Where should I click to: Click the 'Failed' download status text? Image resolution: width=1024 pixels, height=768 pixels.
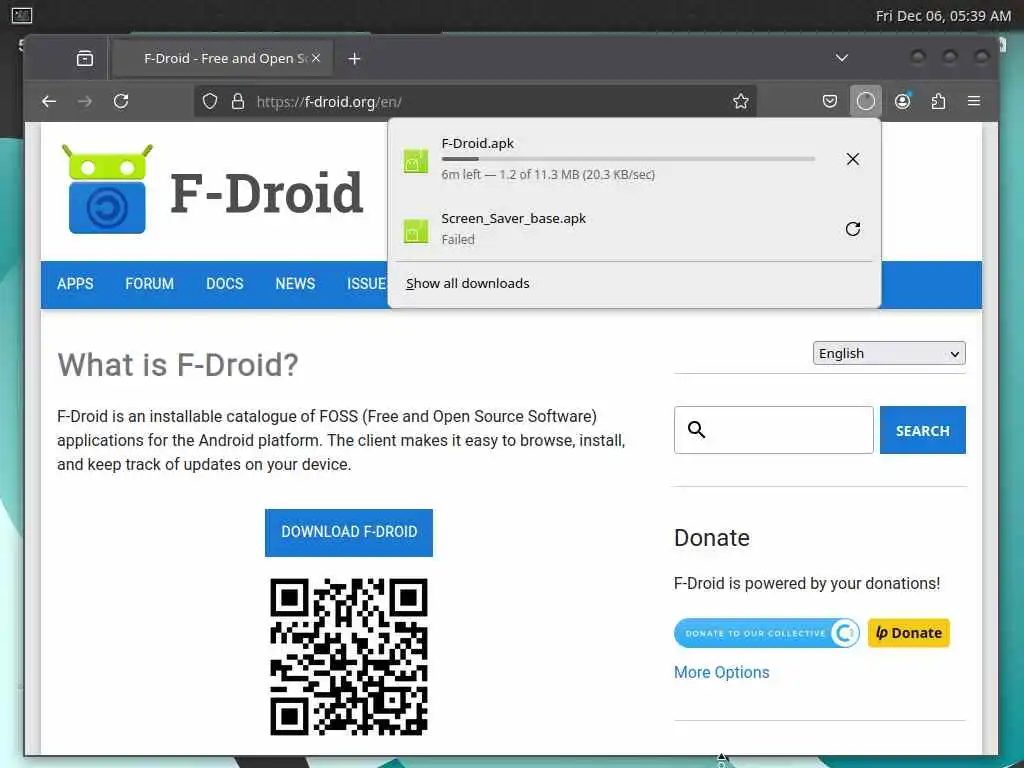click(458, 240)
